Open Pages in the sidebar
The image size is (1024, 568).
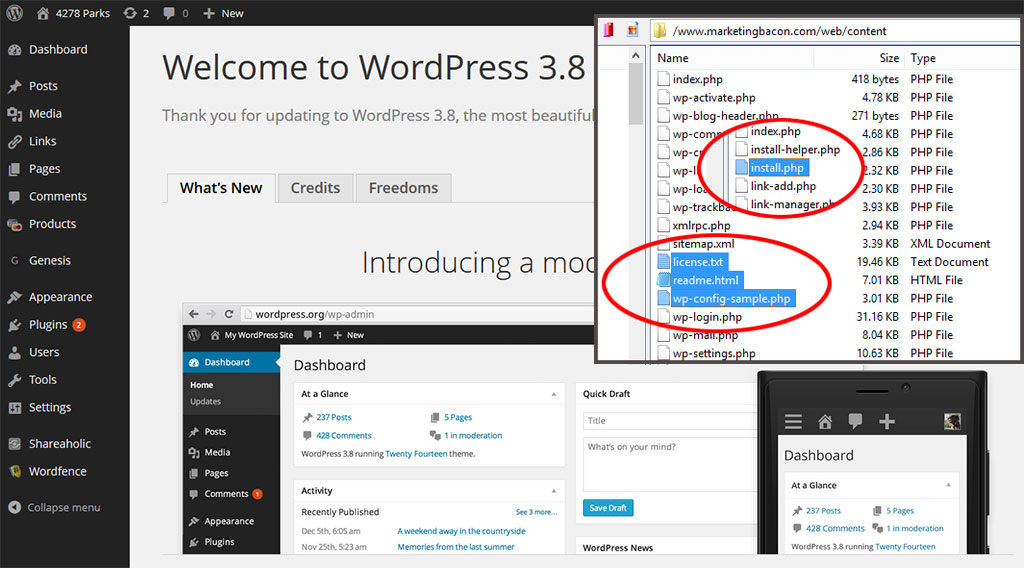click(x=44, y=168)
